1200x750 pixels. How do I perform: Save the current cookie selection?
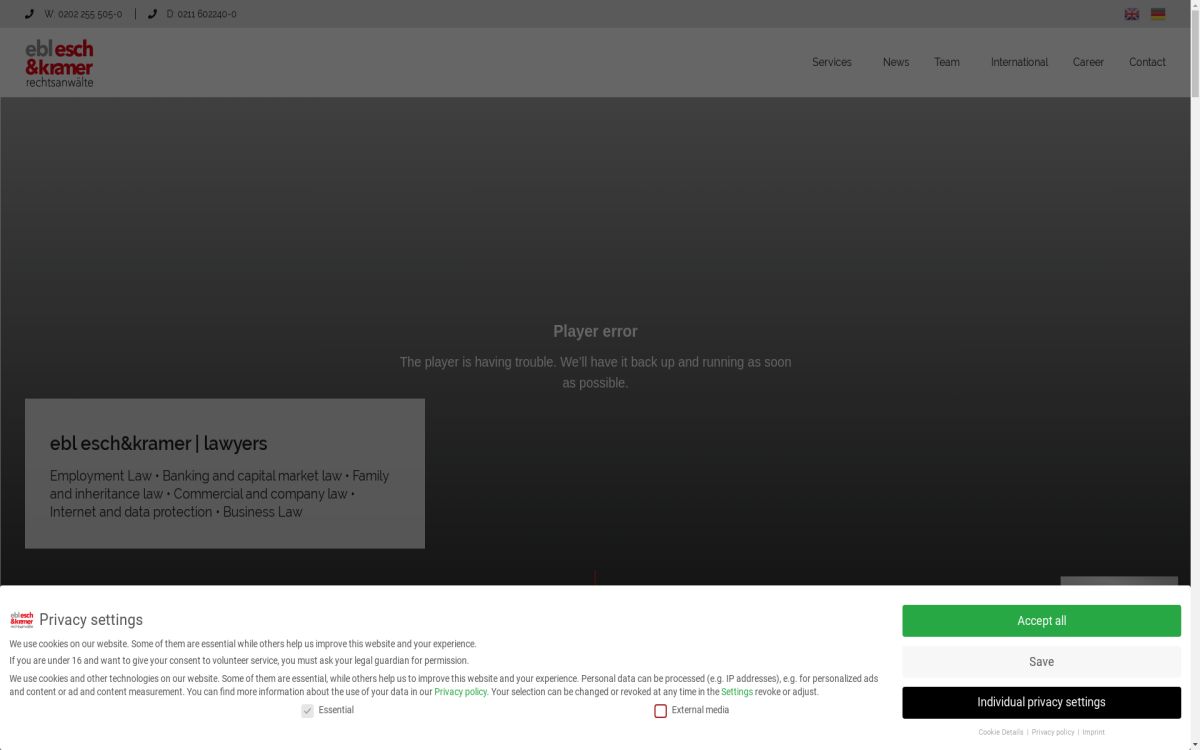[x=1041, y=662]
